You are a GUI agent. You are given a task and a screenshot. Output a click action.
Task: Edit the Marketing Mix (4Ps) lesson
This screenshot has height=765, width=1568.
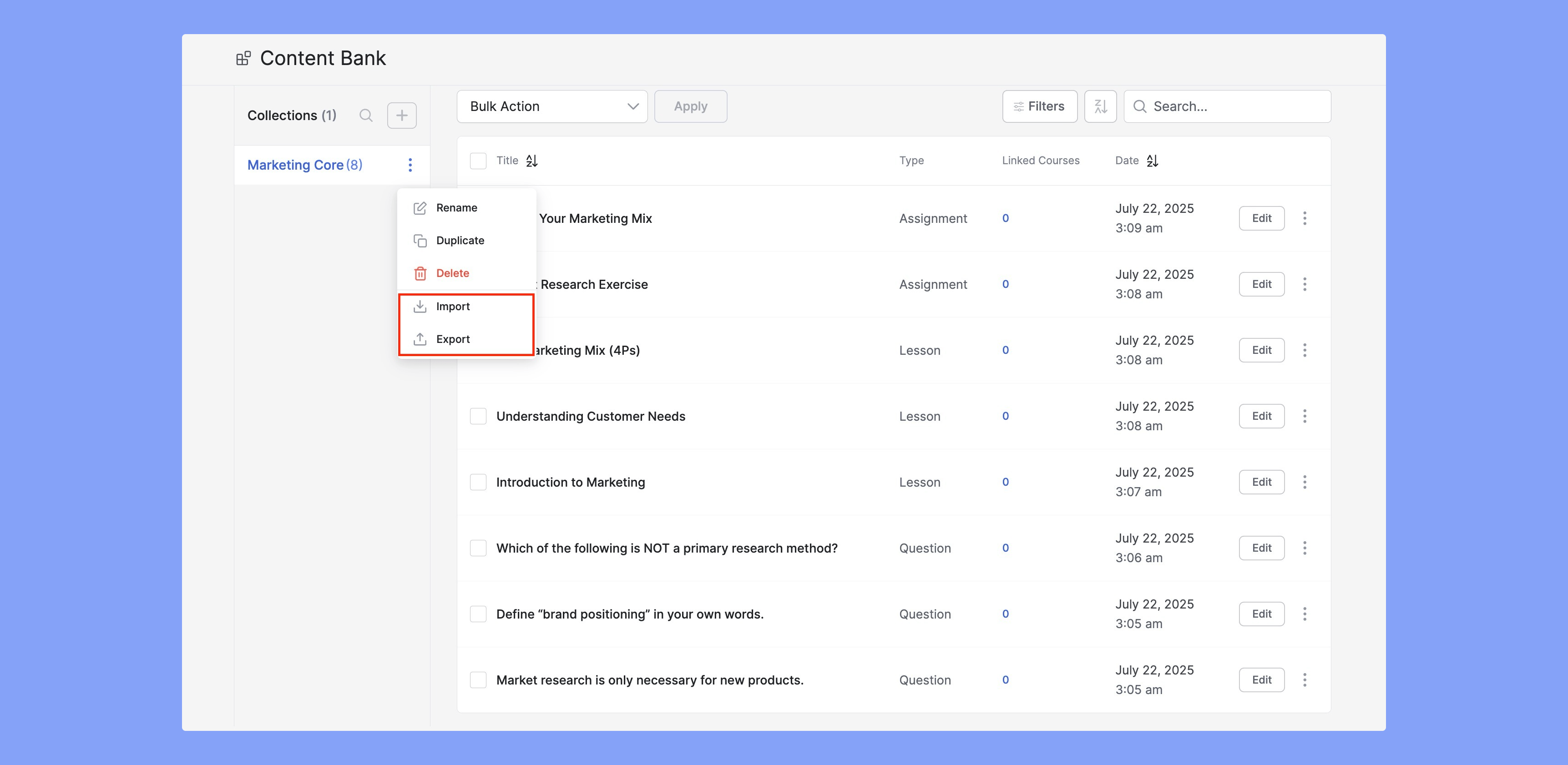pos(1262,351)
